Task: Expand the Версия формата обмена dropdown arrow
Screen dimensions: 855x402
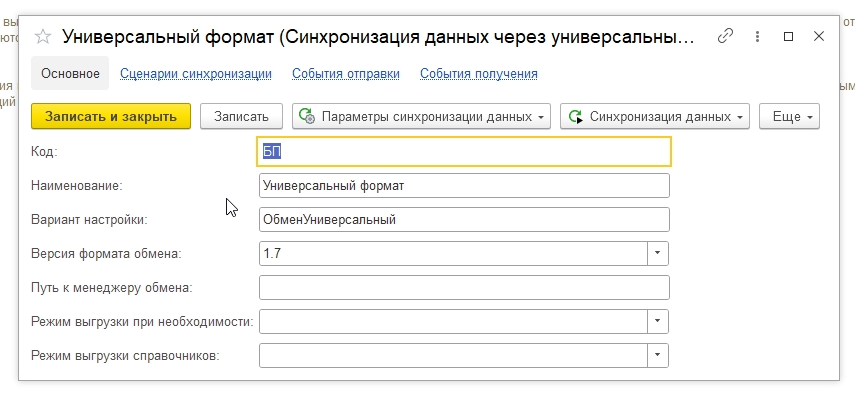Action: coord(658,253)
